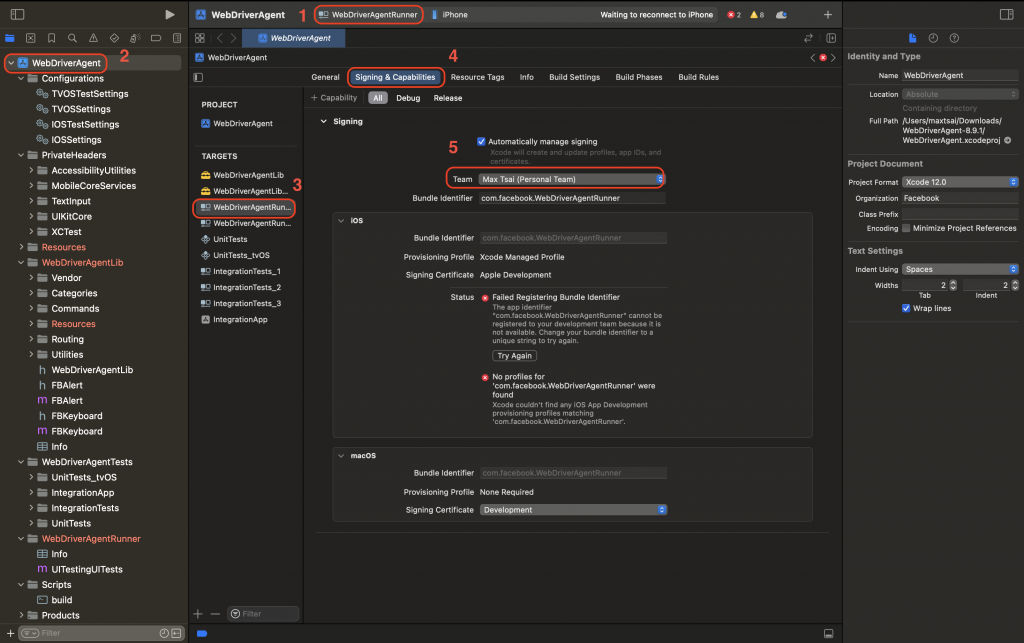
Task: Click the editor swap arrows icon
Action: pyautogui.click(x=808, y=38)
